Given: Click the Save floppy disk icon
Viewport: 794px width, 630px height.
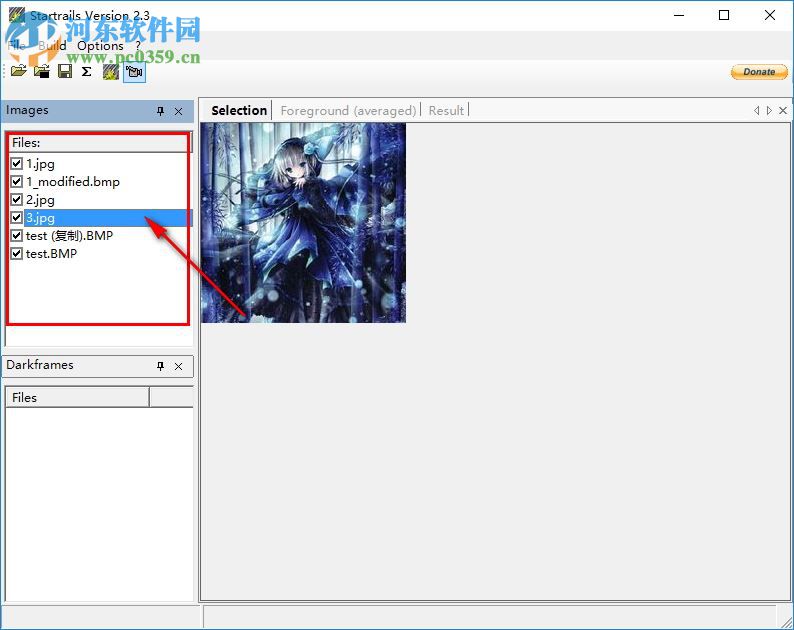Looking at the screenshot, I should (x=65, y=71).
